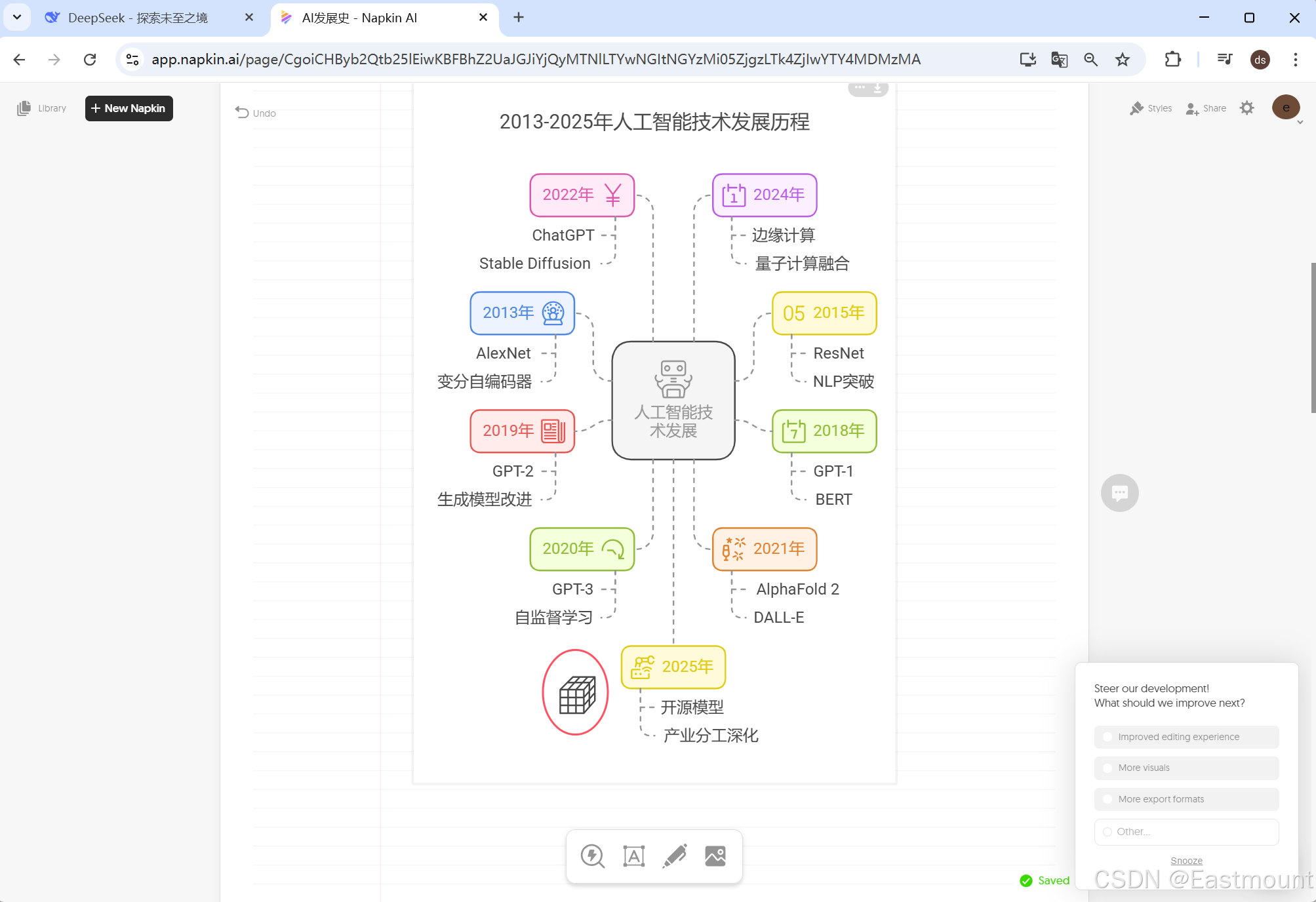
Task: Click the Snooze link
Action: (1186, 861)
